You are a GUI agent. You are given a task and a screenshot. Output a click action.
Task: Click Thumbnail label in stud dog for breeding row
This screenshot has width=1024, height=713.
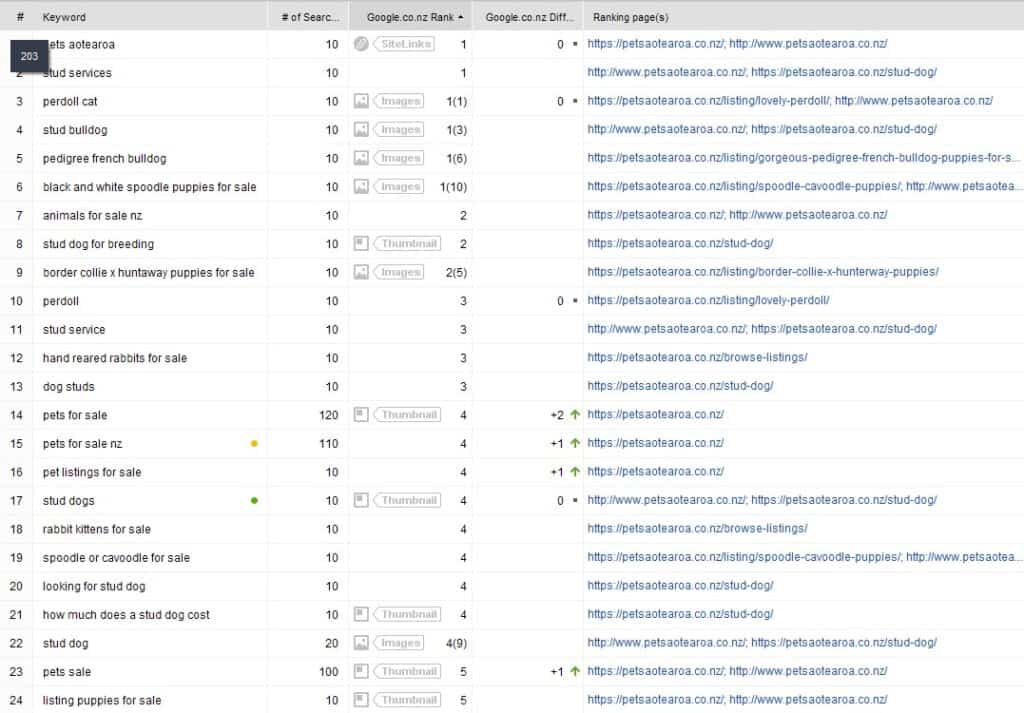coord(408,244)
